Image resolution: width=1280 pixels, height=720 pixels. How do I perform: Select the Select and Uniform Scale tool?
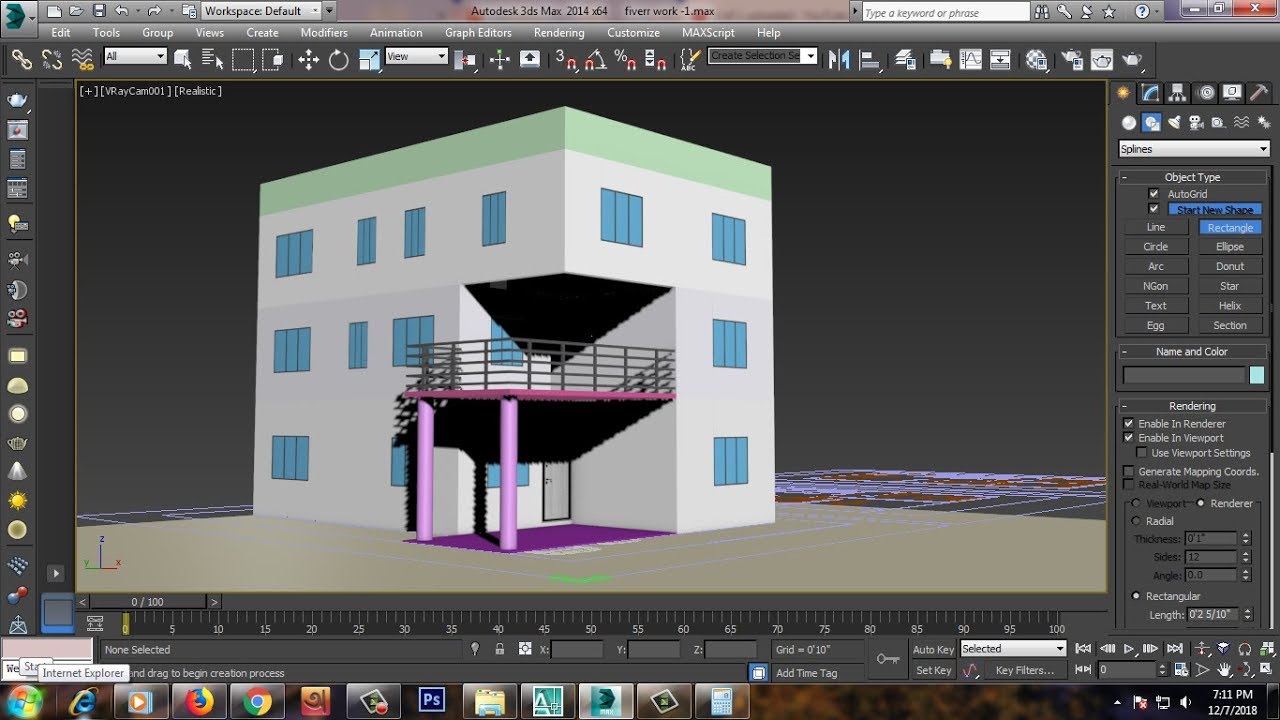pyautogui.click(x=368, y=60)
